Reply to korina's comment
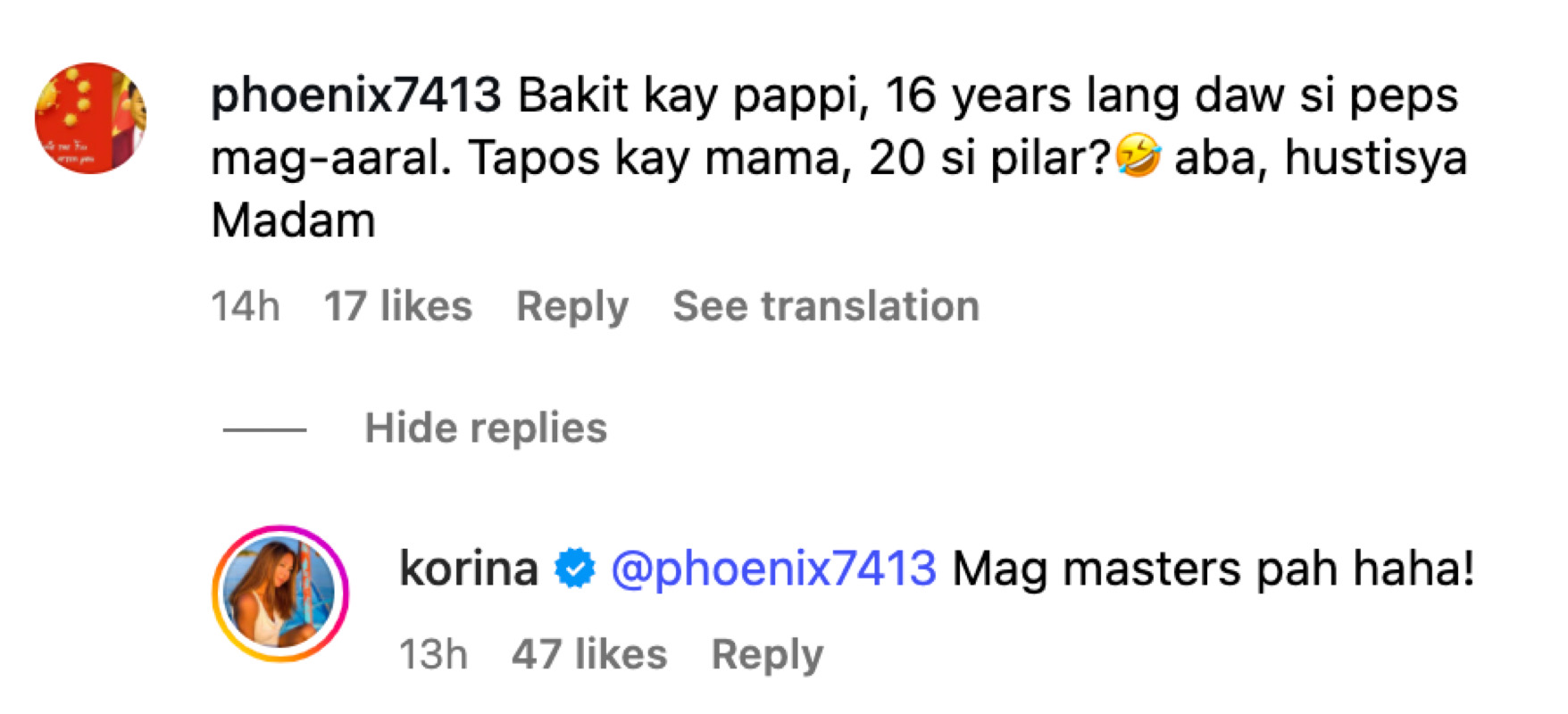Screen dimensions: 1568x714 pyautogui.click(x=767, y=654)
